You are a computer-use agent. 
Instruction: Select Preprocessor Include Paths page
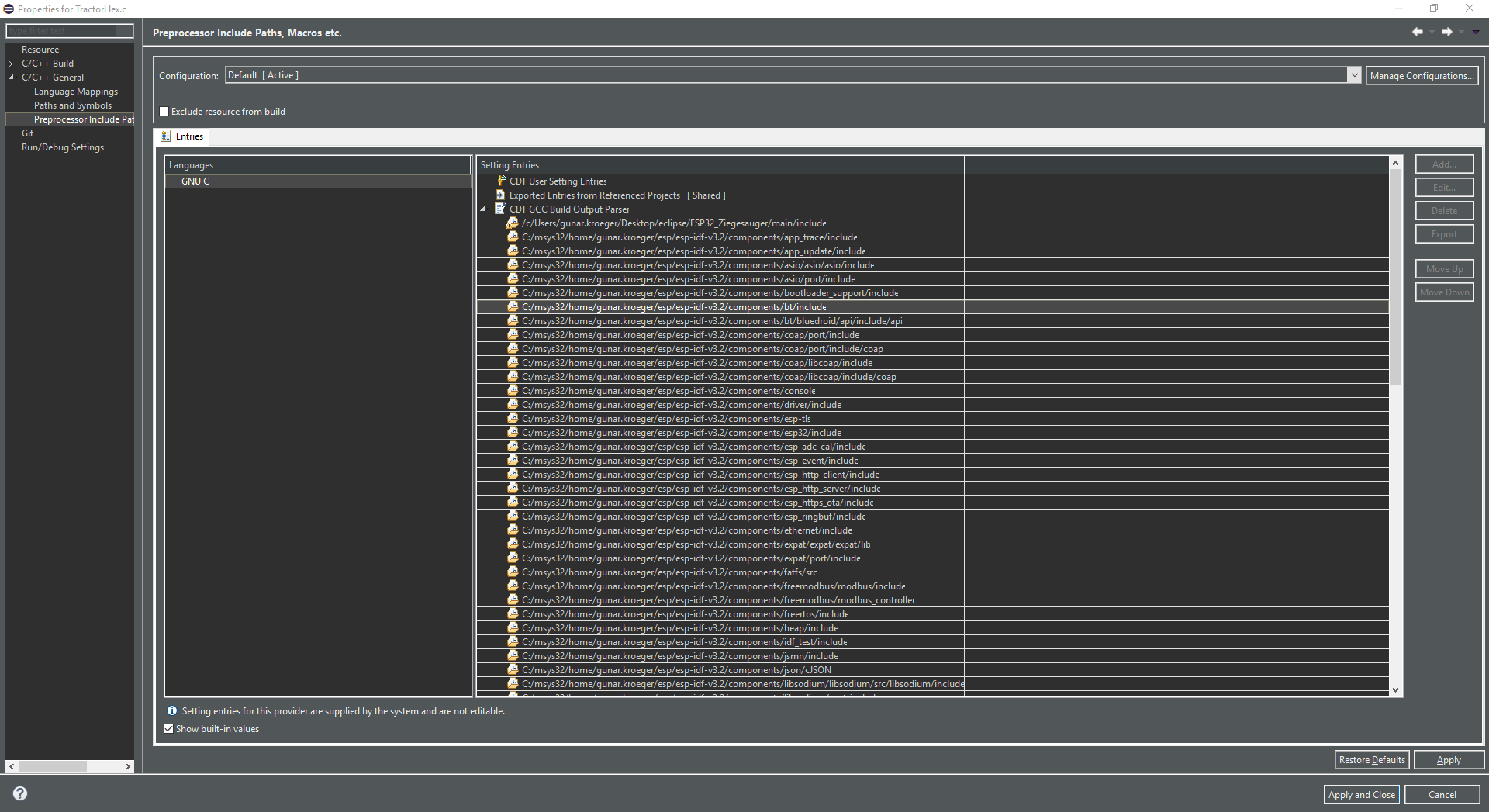pyautogui.click(x=84, y=119)
